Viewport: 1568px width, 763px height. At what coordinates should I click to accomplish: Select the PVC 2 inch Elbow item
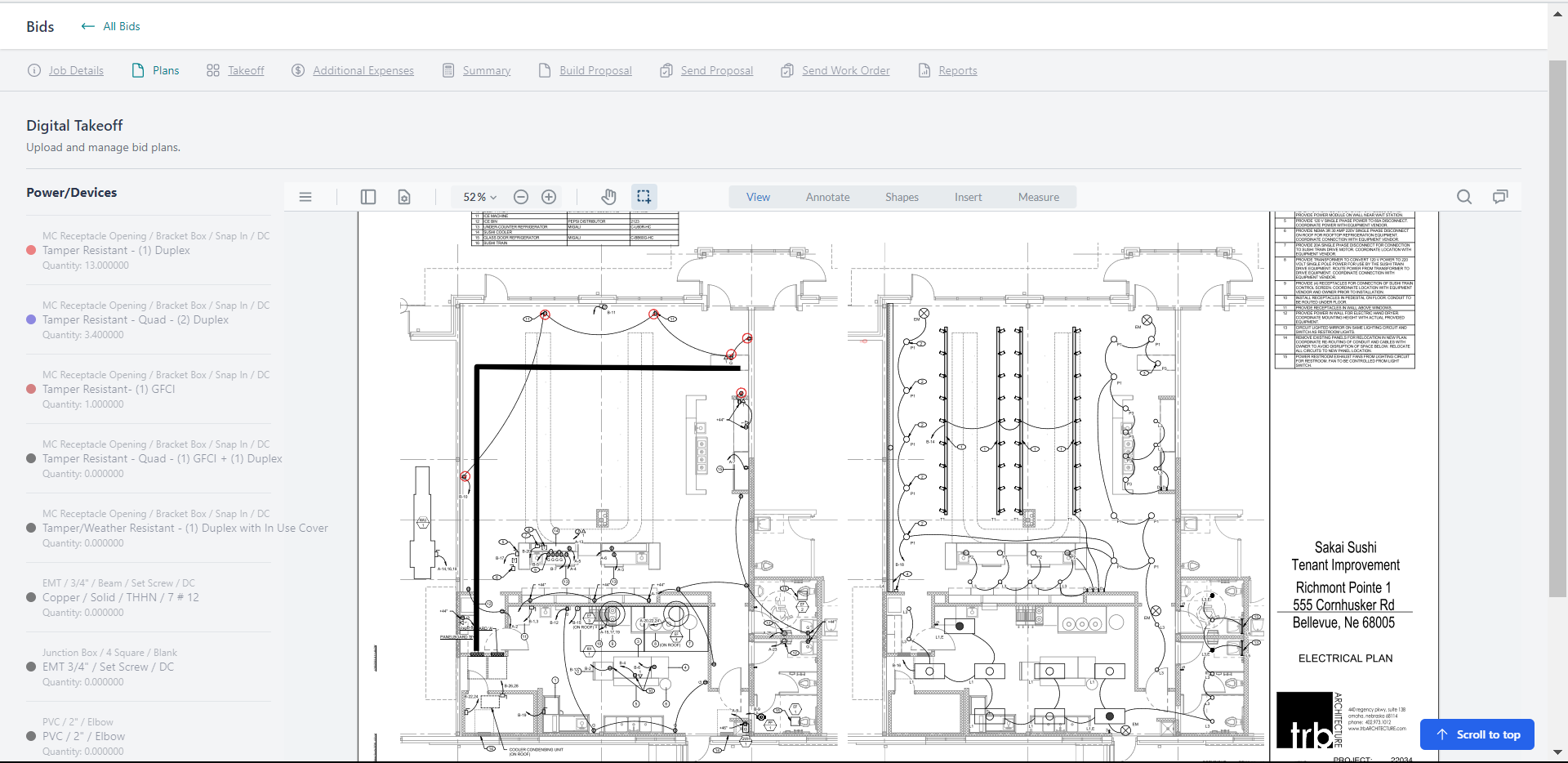point(82,736)
